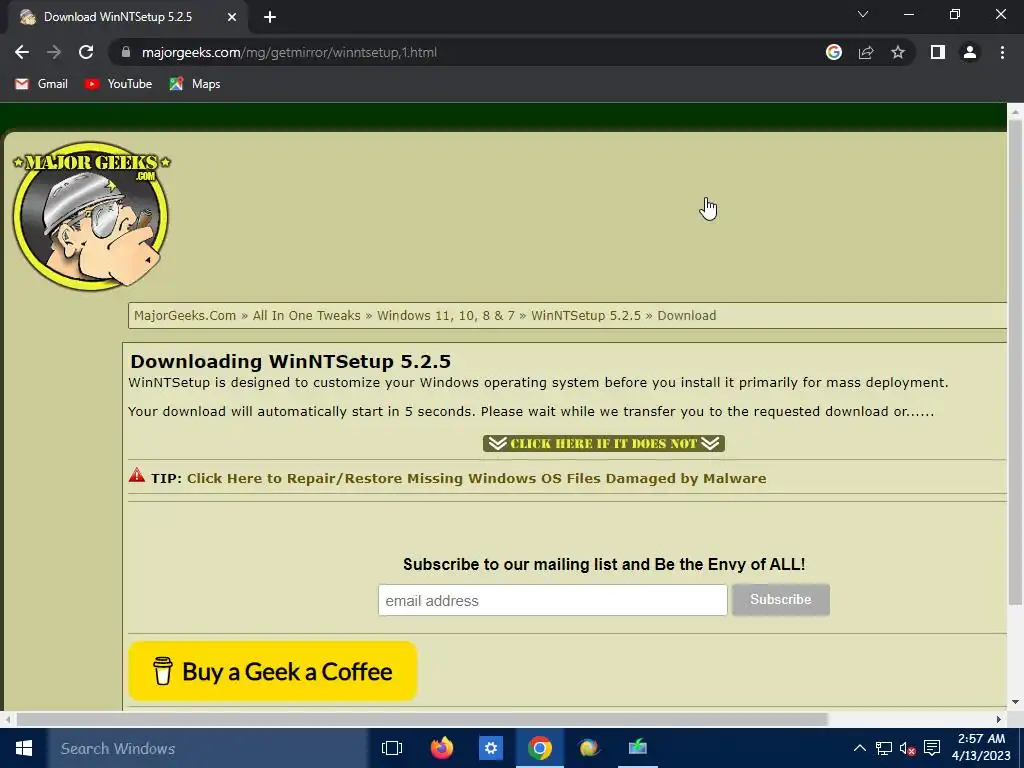Screen dimensions: 1024x768
Task: Click Buy a Geek a Coffee
Action: [272, 671]
